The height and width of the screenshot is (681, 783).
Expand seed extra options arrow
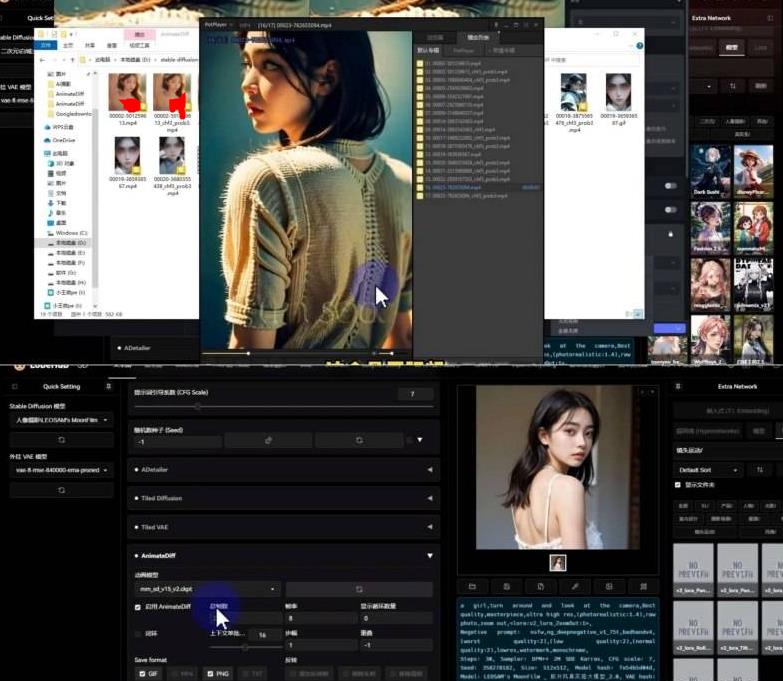pos(420,440)
